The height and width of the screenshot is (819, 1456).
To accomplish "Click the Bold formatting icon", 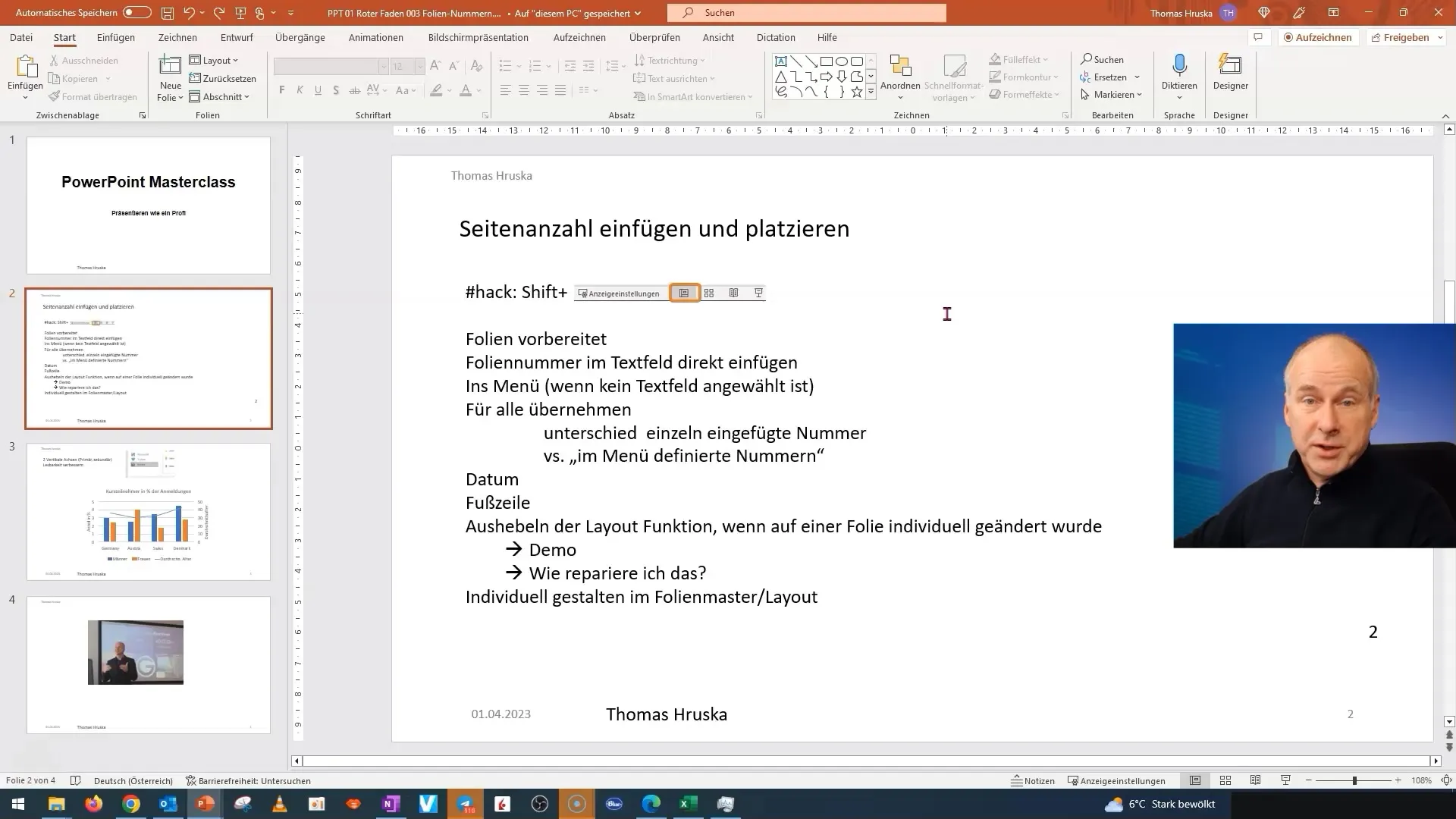I will (x=282, y=91).
